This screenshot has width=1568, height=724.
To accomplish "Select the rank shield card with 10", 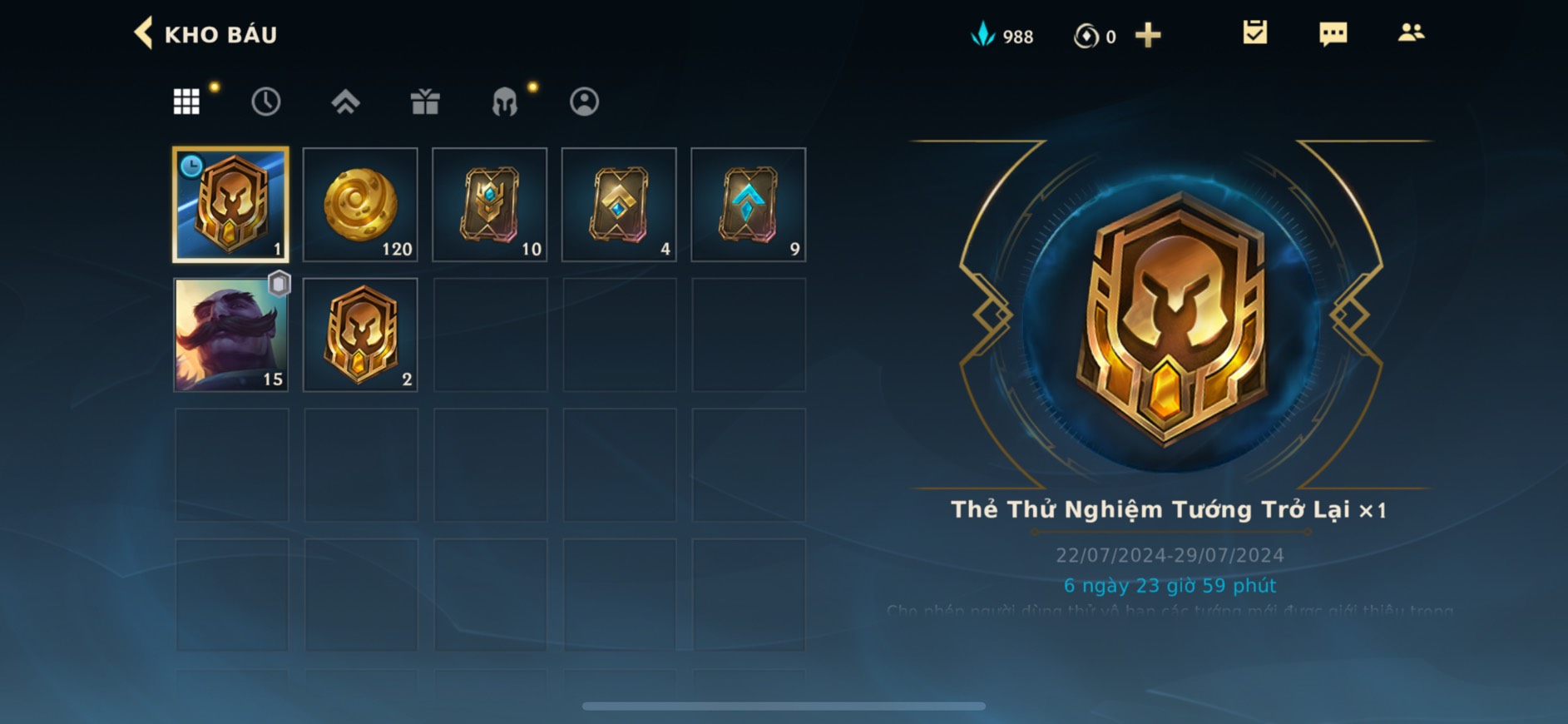I will pos(490,205).
